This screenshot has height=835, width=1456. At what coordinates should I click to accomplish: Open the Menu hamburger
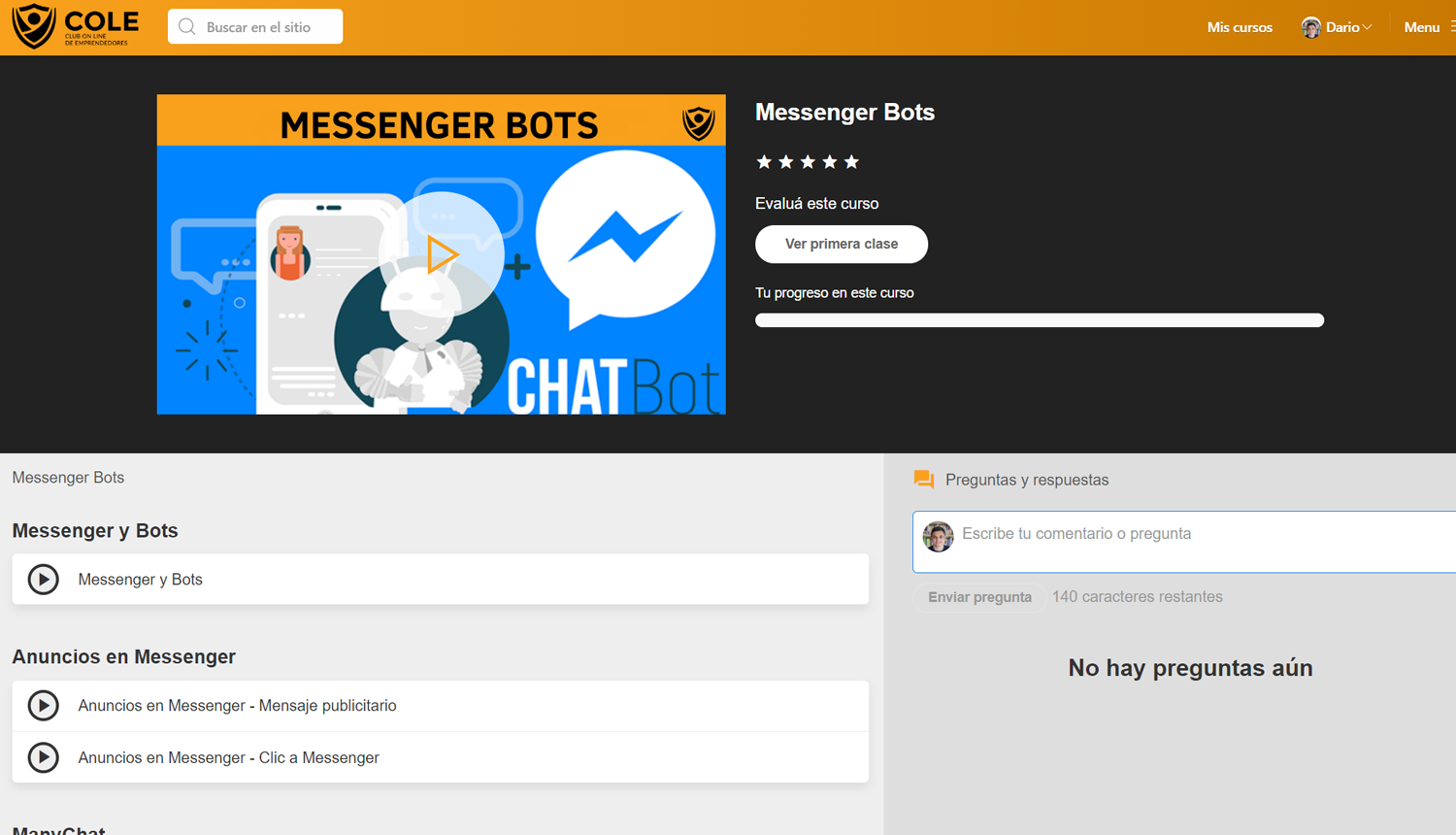click(x=1429, y=27)
